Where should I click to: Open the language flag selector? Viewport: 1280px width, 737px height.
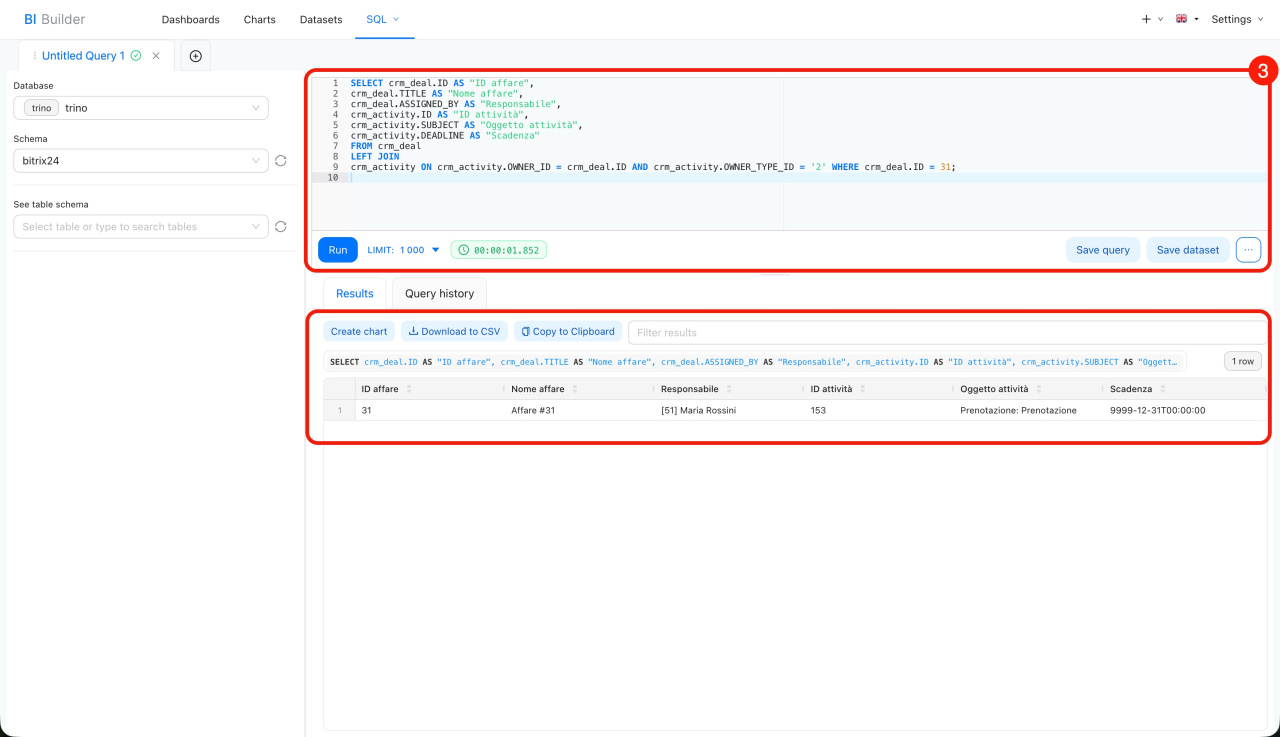[x=1186, y=19]
